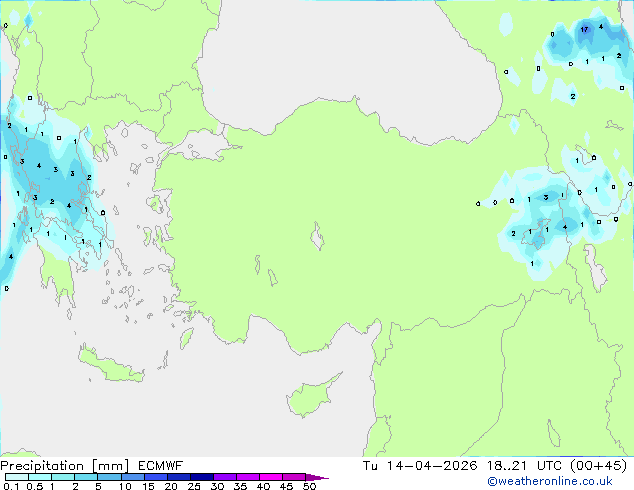Click the 10 to 15 mm legend swatch

pos(133,477)
